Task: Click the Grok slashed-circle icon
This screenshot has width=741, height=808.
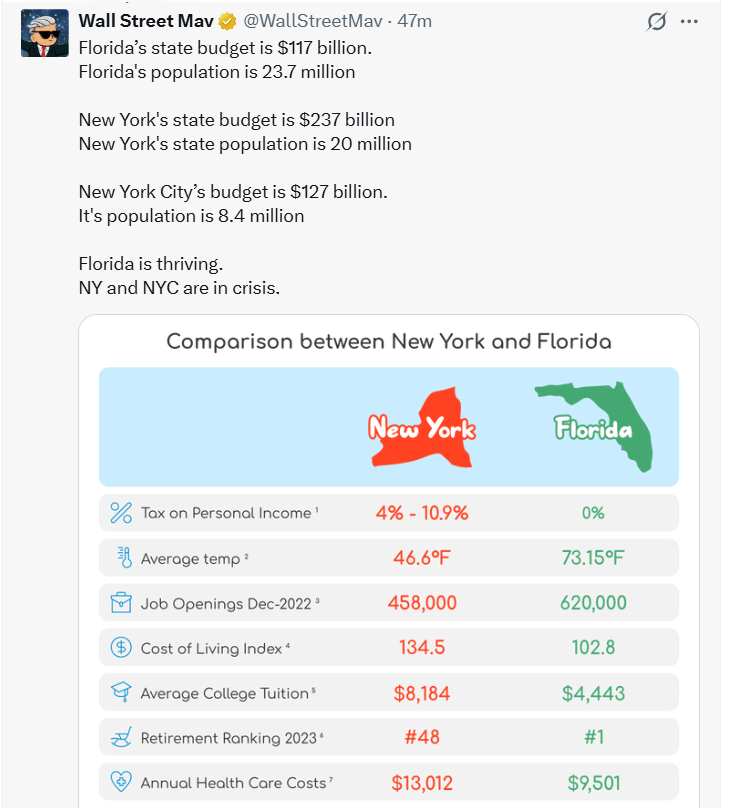Action: 656,21
